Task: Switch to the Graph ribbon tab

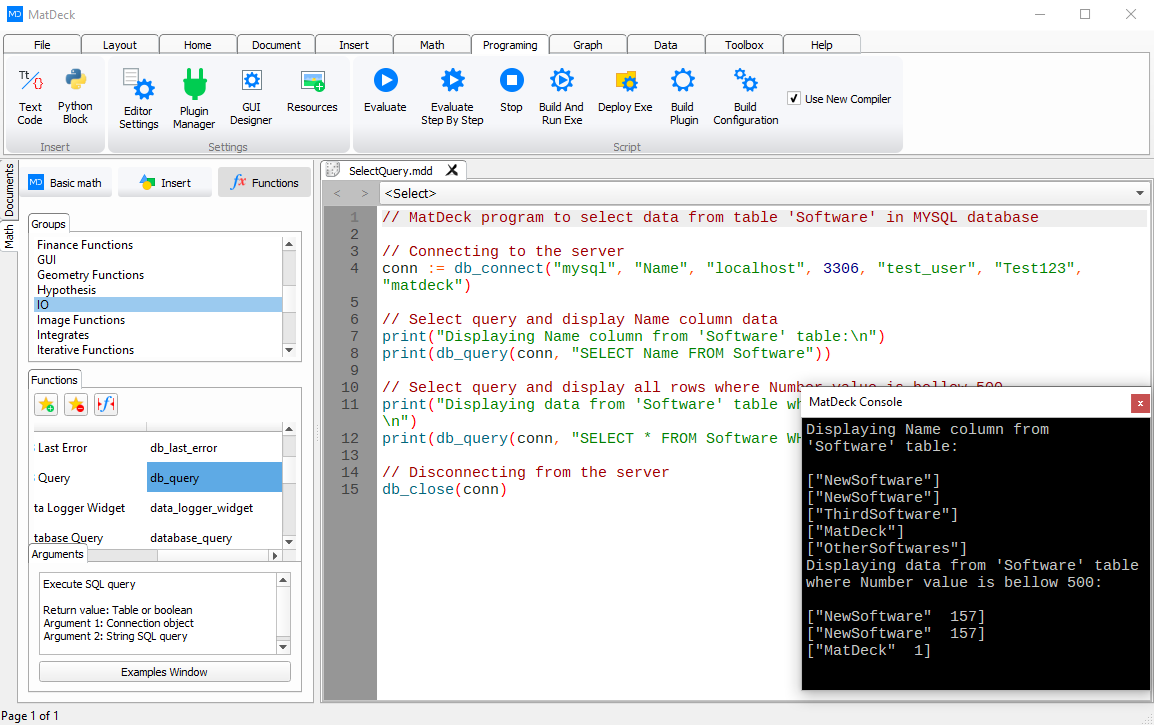Action: click(588, 45)
